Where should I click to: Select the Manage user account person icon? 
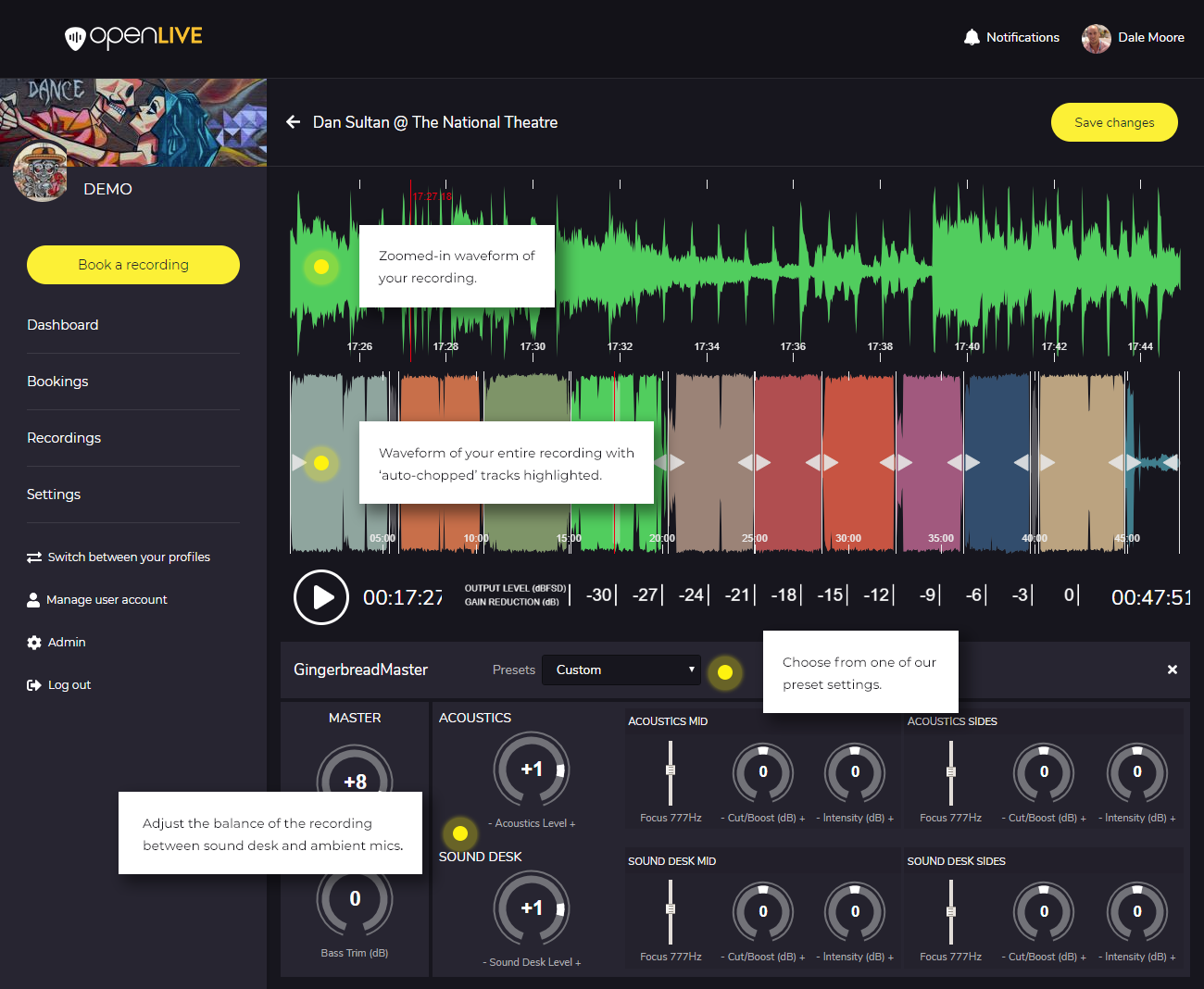pyautogui.click(x=33, y=599)
